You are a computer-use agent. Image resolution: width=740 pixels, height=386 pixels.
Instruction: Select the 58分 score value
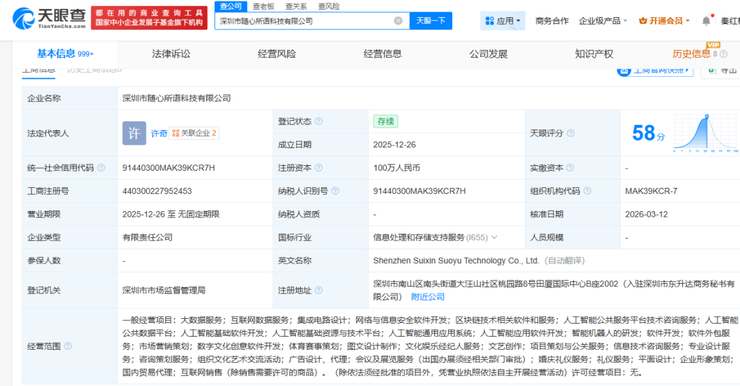click(x=648, y=133)
